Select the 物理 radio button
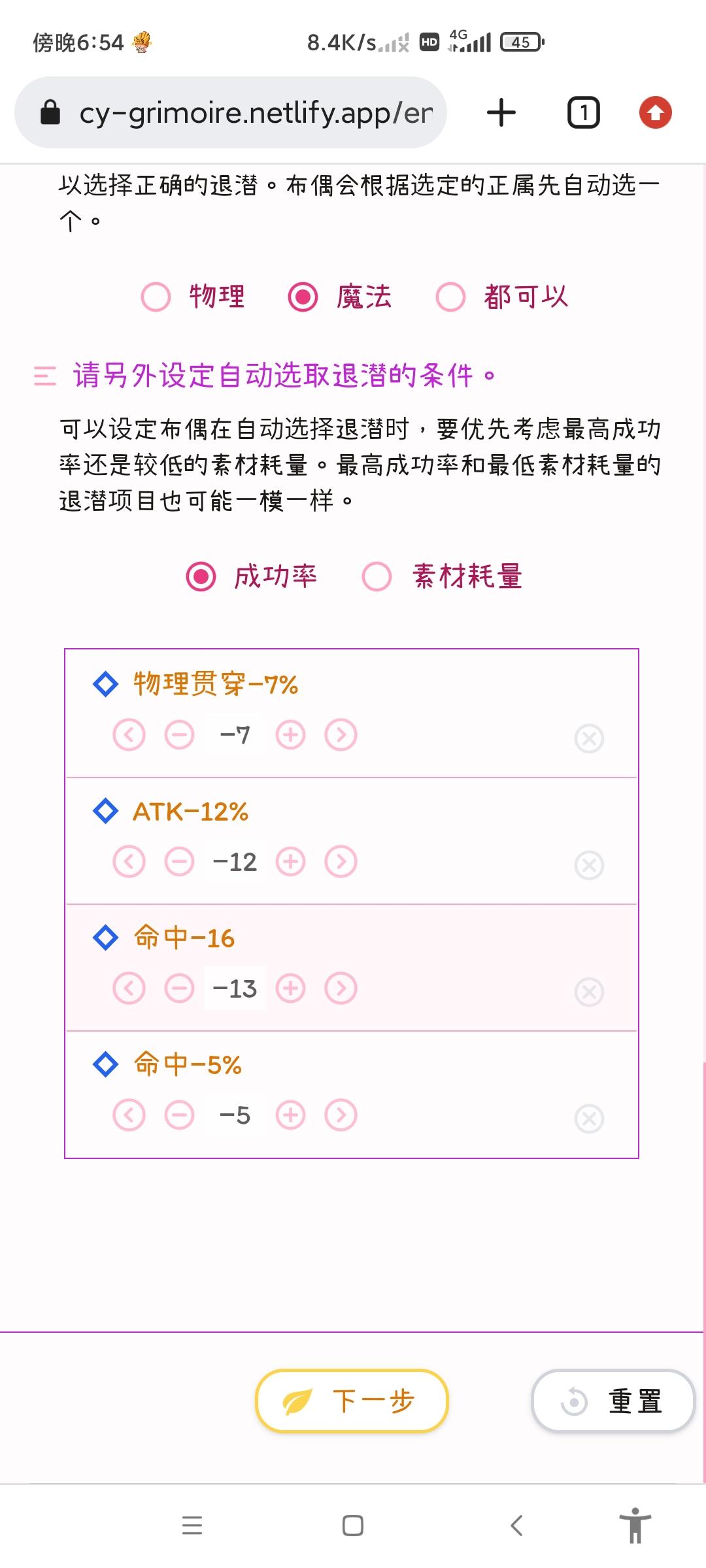 156,297
